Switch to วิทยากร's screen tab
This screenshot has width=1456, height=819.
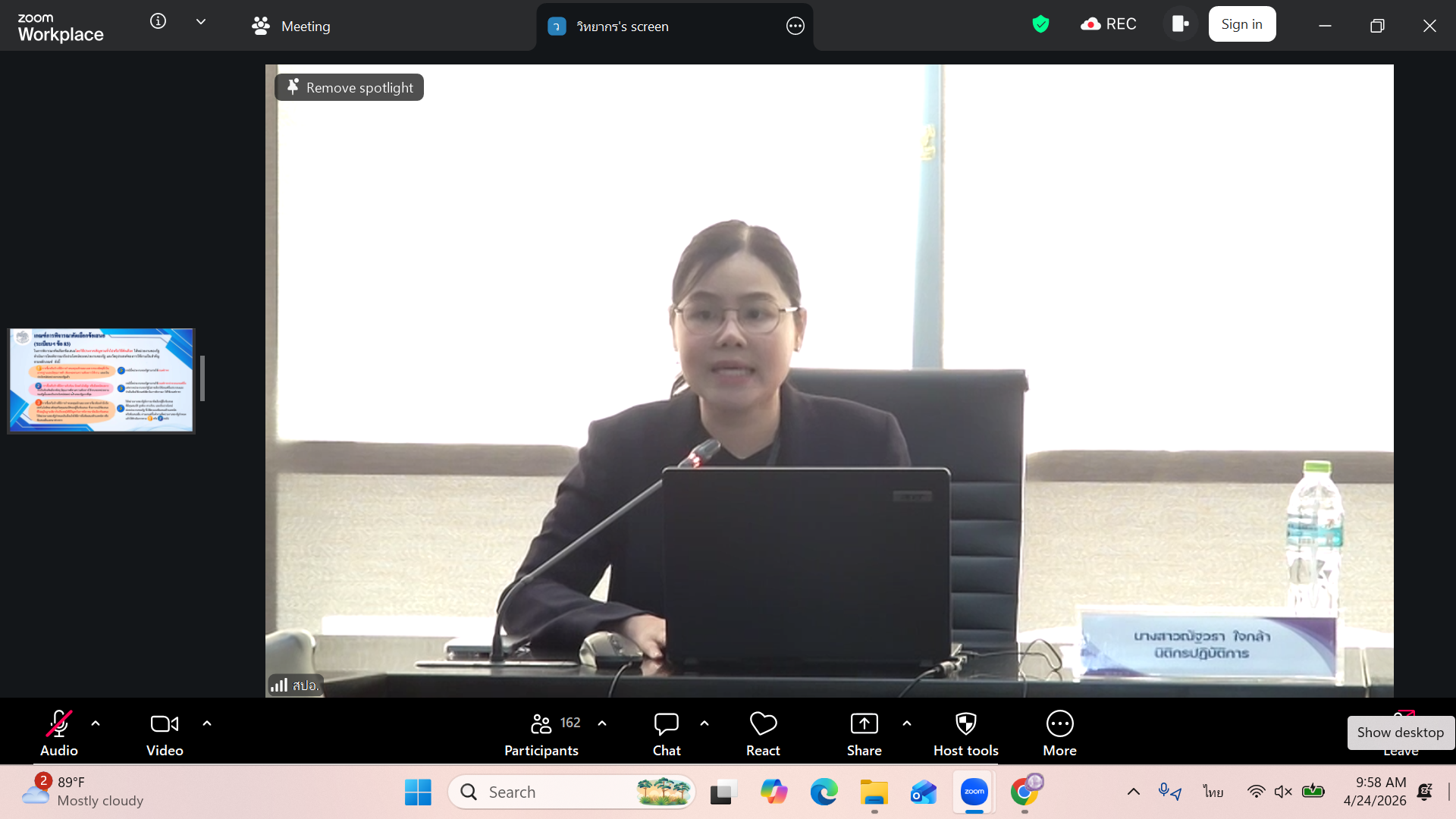622,27
